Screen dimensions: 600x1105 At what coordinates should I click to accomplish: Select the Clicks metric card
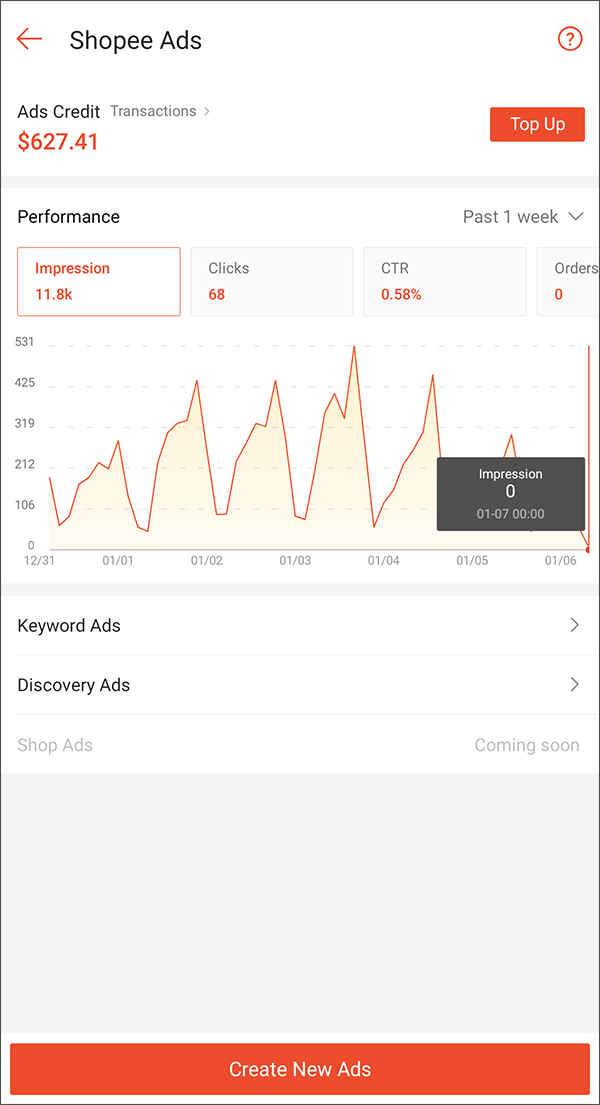pyautogui.click(x=271, y=281)
